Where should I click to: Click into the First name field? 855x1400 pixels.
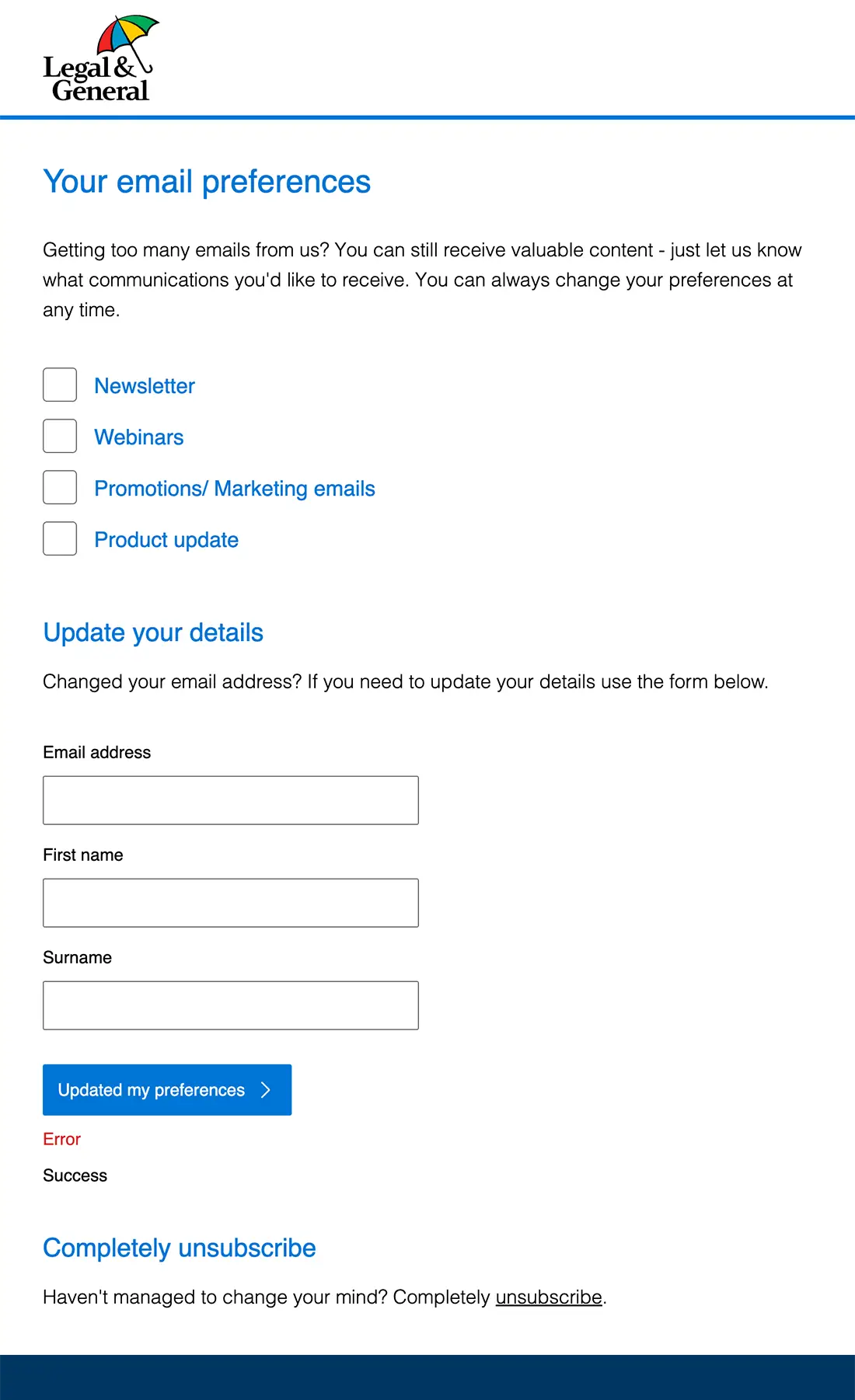click(231, 903)
